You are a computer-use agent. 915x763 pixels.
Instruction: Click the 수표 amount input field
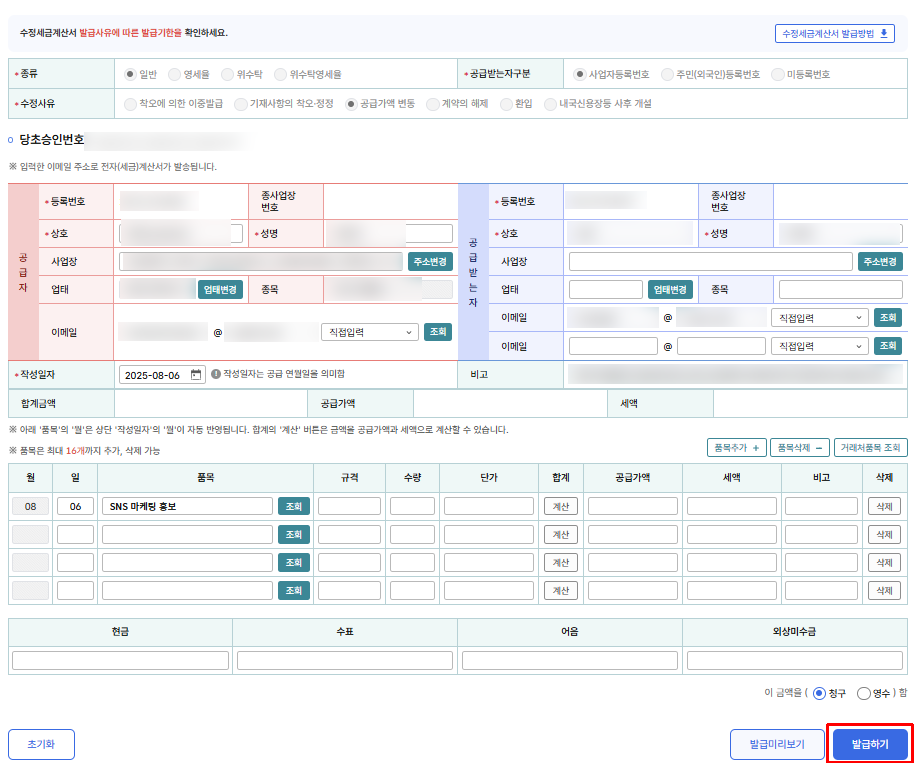coord(345,660)
